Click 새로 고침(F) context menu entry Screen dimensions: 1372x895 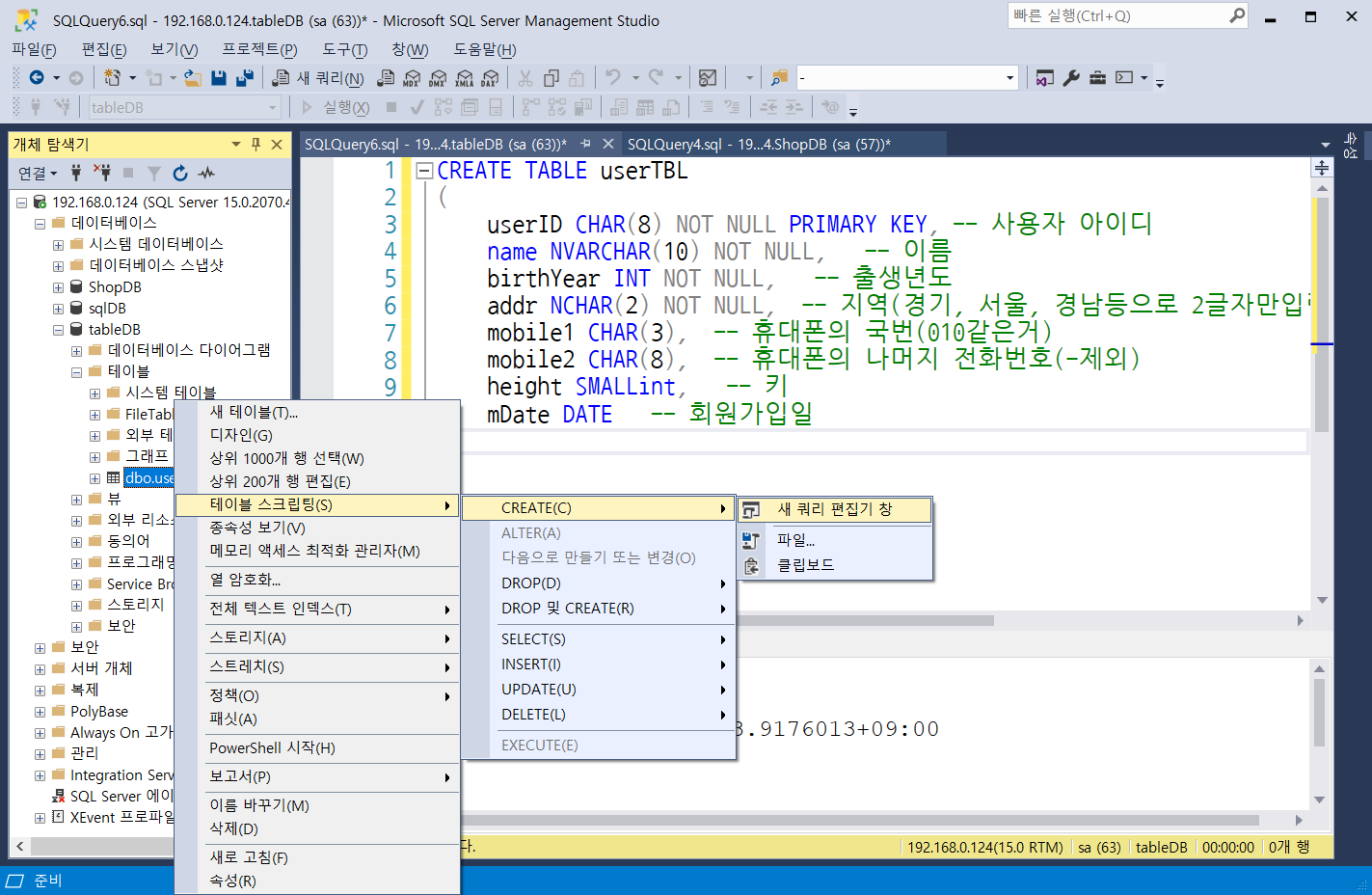[317, 857]
